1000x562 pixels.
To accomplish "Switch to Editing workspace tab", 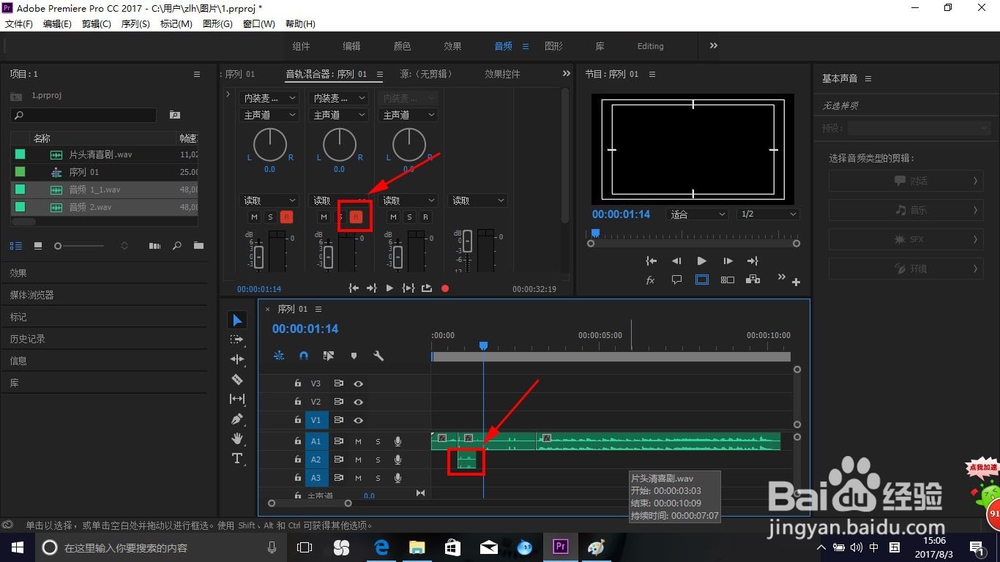I will 650,46.
